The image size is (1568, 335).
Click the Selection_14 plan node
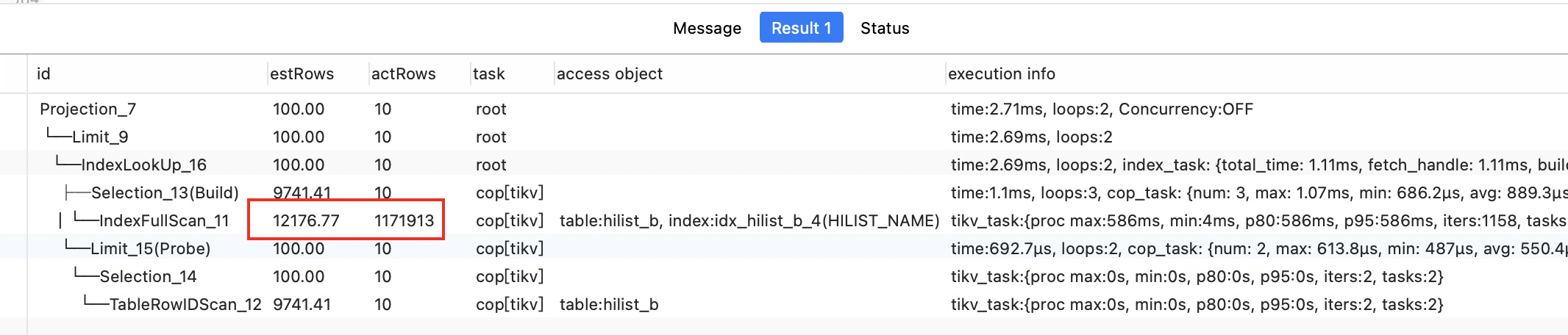tap(148, 276)
